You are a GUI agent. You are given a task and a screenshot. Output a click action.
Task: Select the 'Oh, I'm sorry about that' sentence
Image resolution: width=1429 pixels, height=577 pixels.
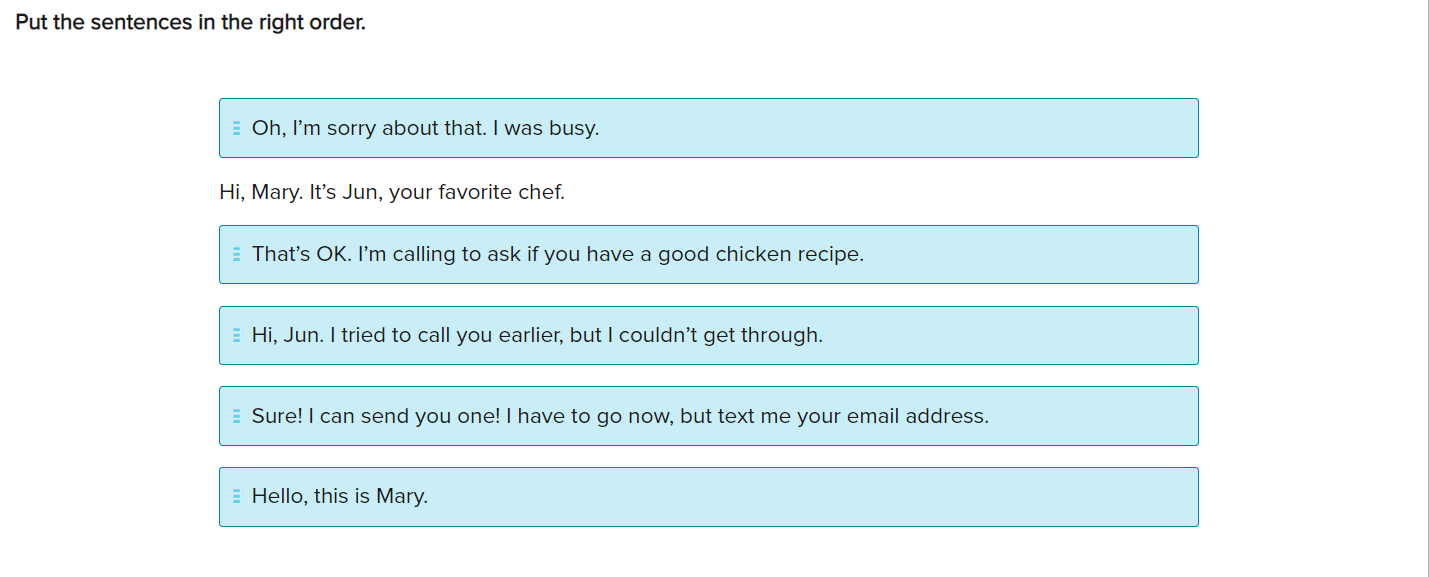[425, 128]
